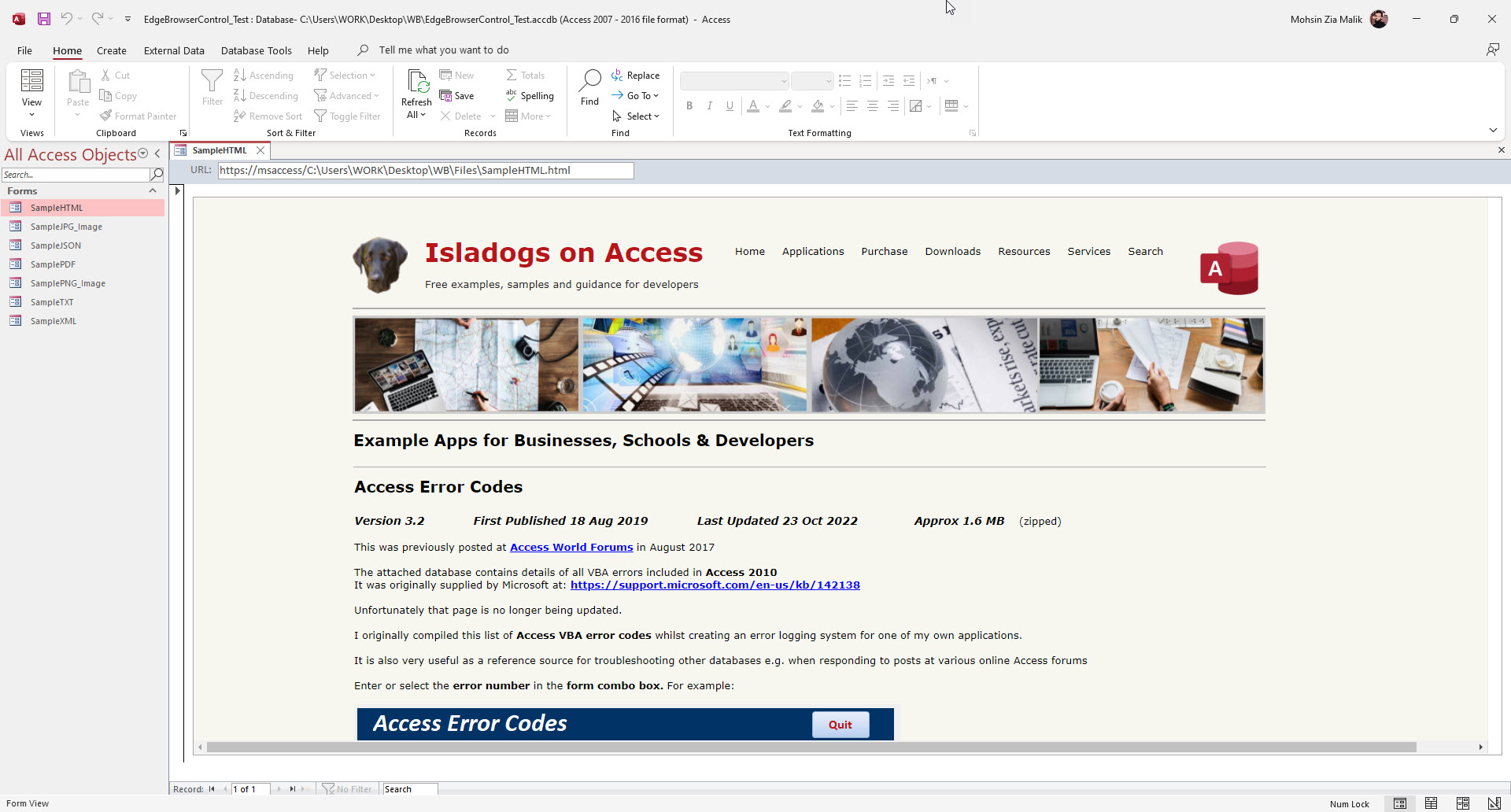Go to the last record navigation button

click(292, 789)
